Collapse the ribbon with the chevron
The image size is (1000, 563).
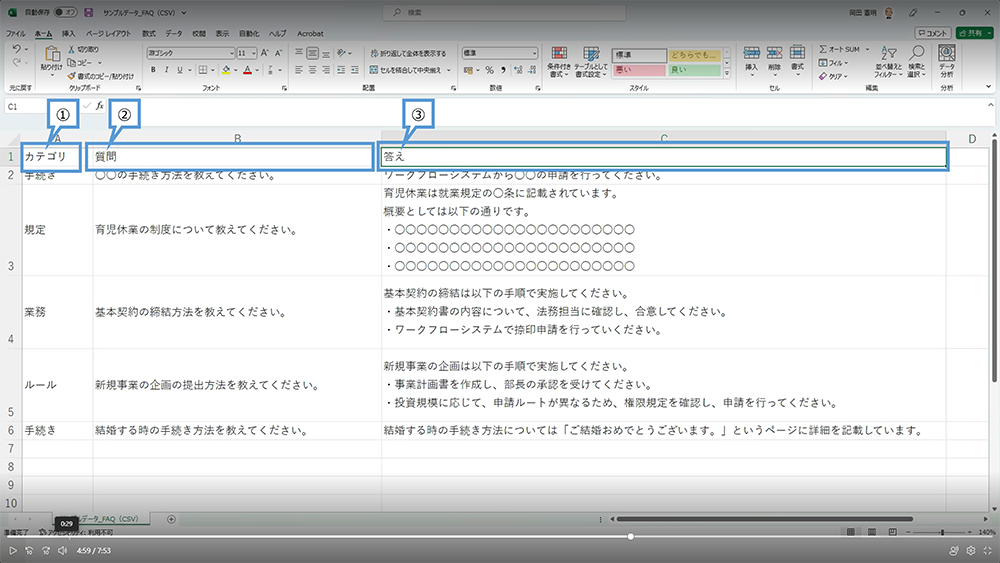click(989, 87)
